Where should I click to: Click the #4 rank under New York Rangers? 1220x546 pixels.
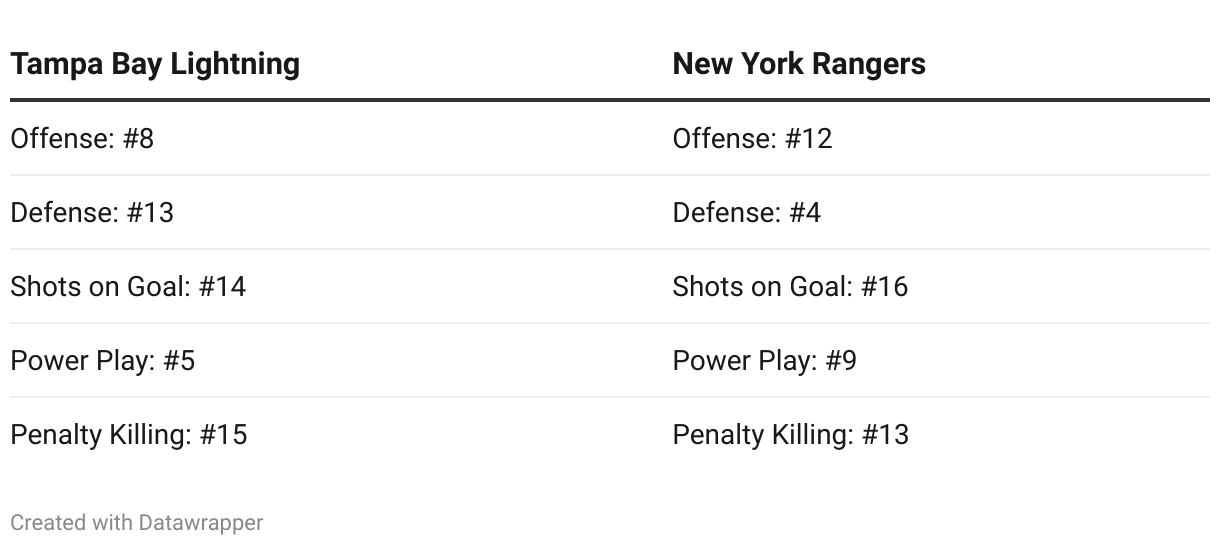coord(804,212)
